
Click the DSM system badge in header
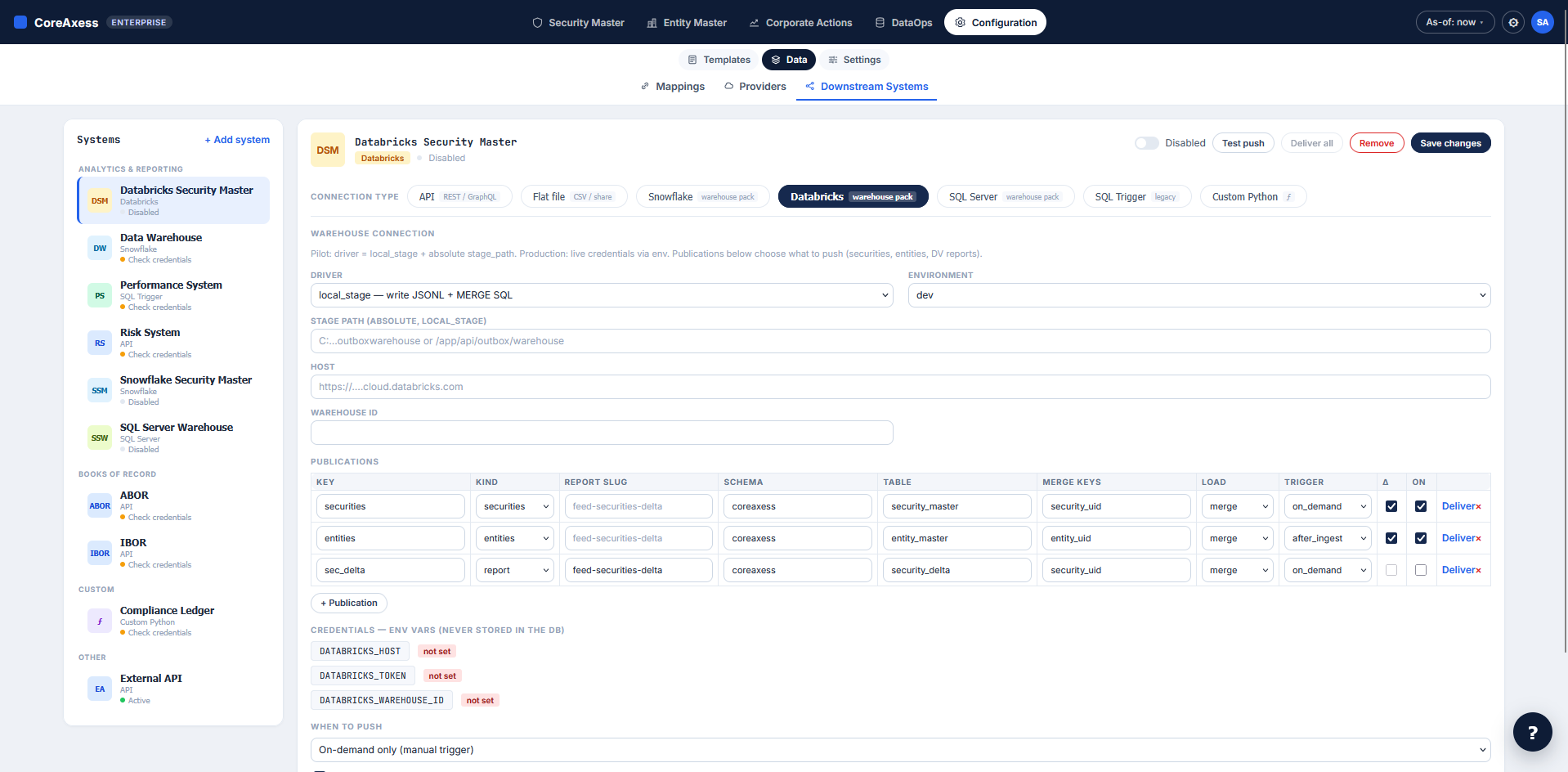pyautogui.click(x=328, y=150)
